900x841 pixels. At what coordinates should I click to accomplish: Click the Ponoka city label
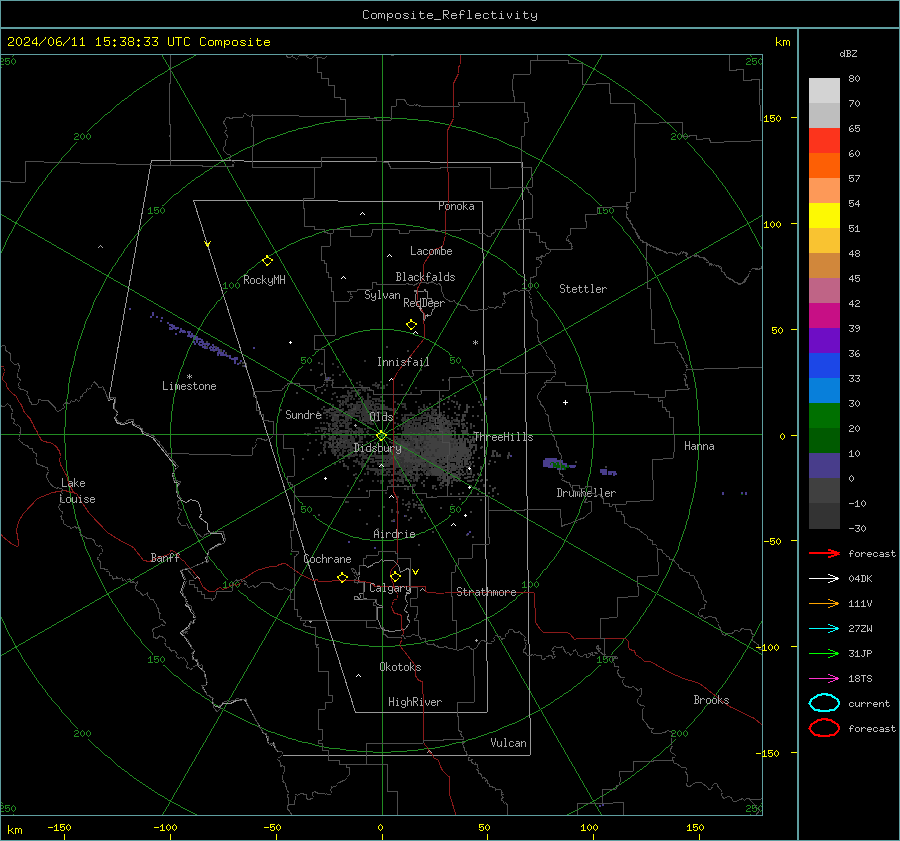tap(456, 206)
